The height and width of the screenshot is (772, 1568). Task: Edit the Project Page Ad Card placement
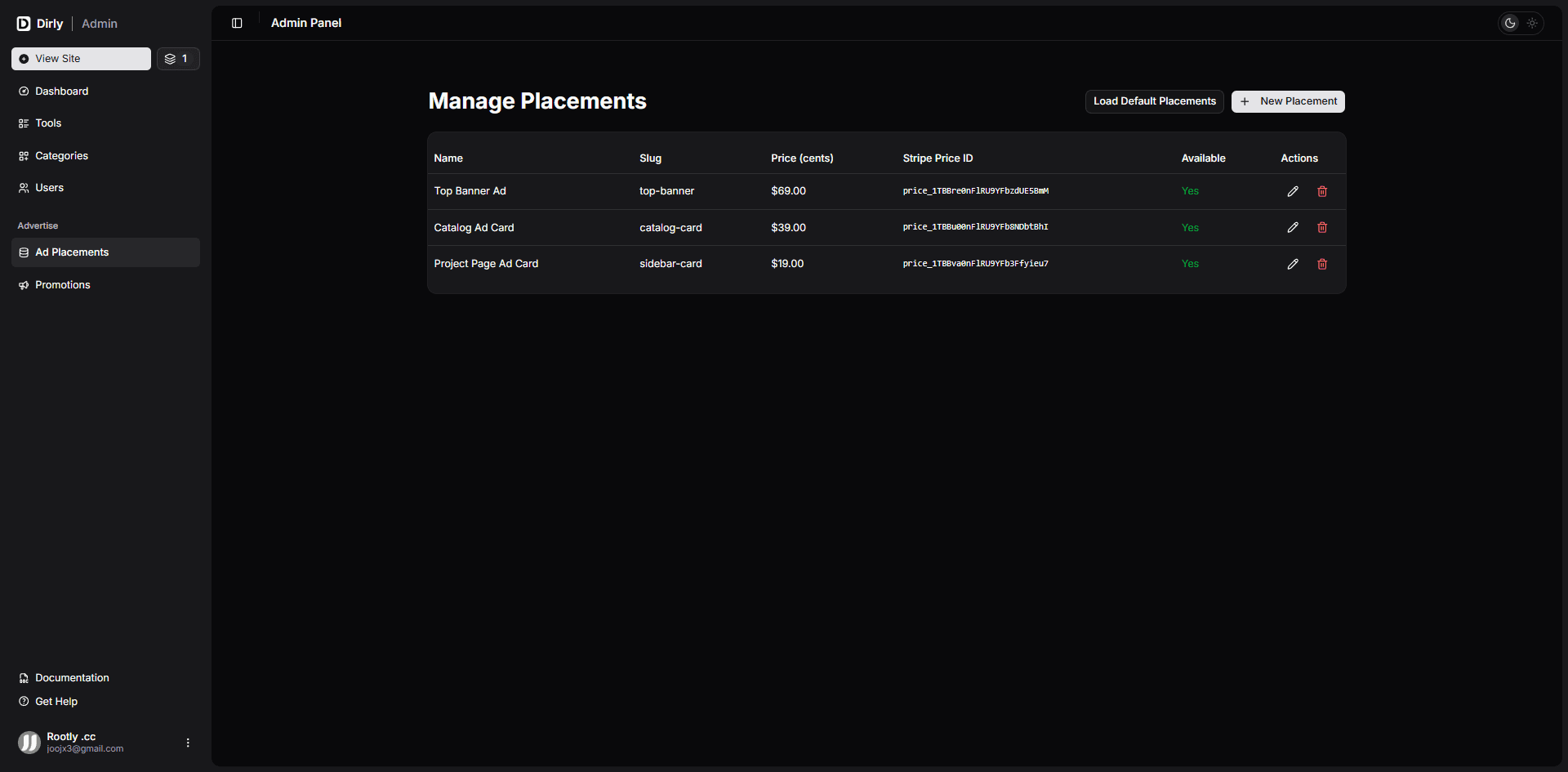pos(1293,264)
